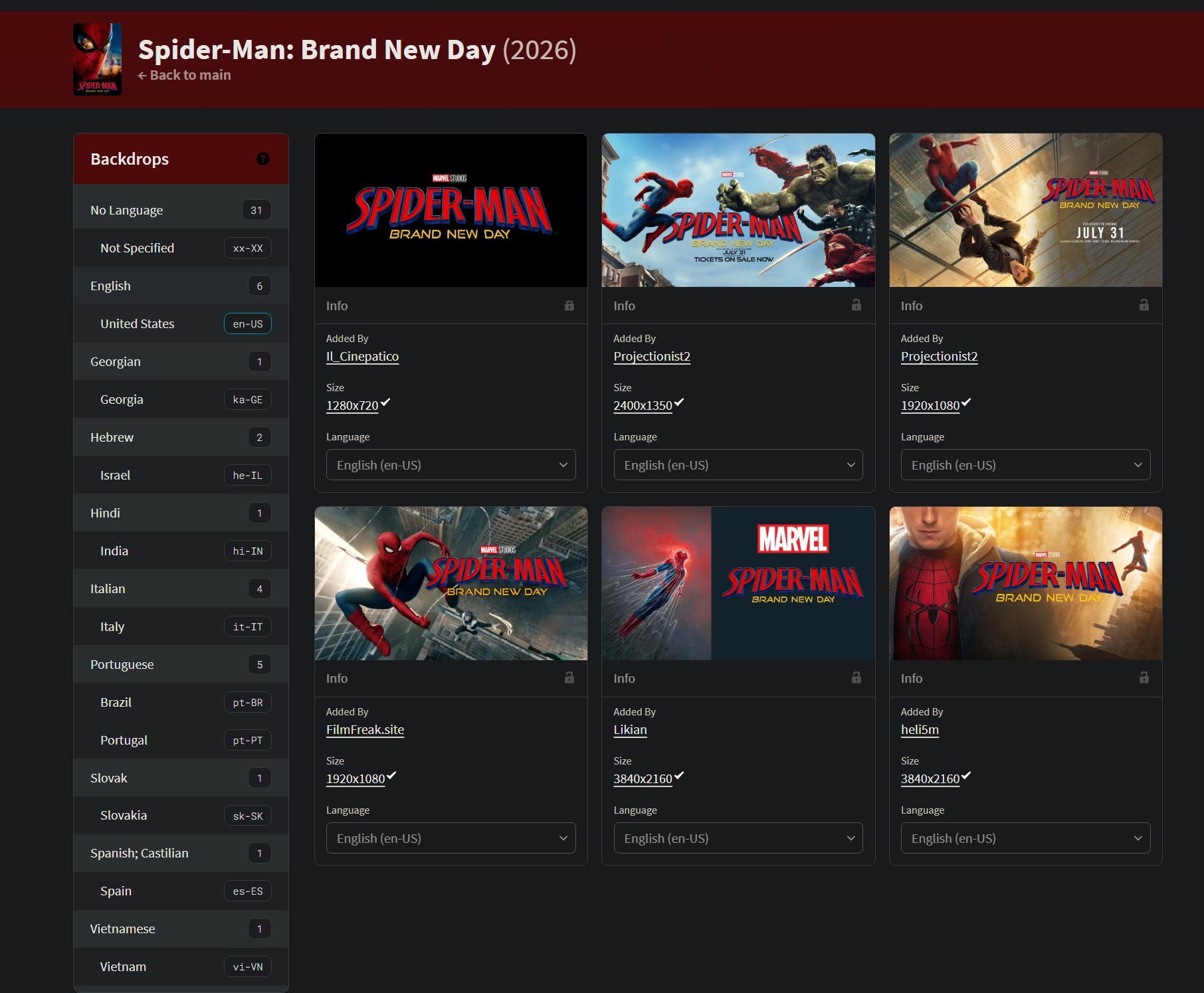View the 1280x720 full-size image
The height and width of the screenshot is (993, 1204).
(x=352, y=406)
